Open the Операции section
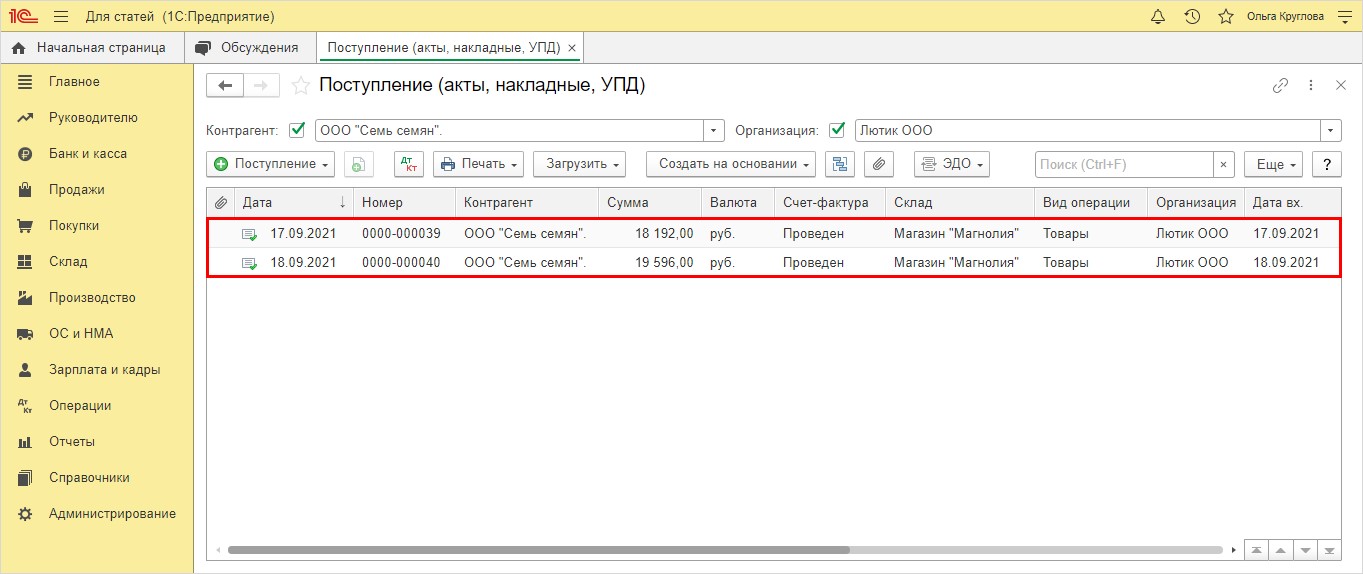The width and height of the screenshot is (1363, 574). [x=97, y=406]
